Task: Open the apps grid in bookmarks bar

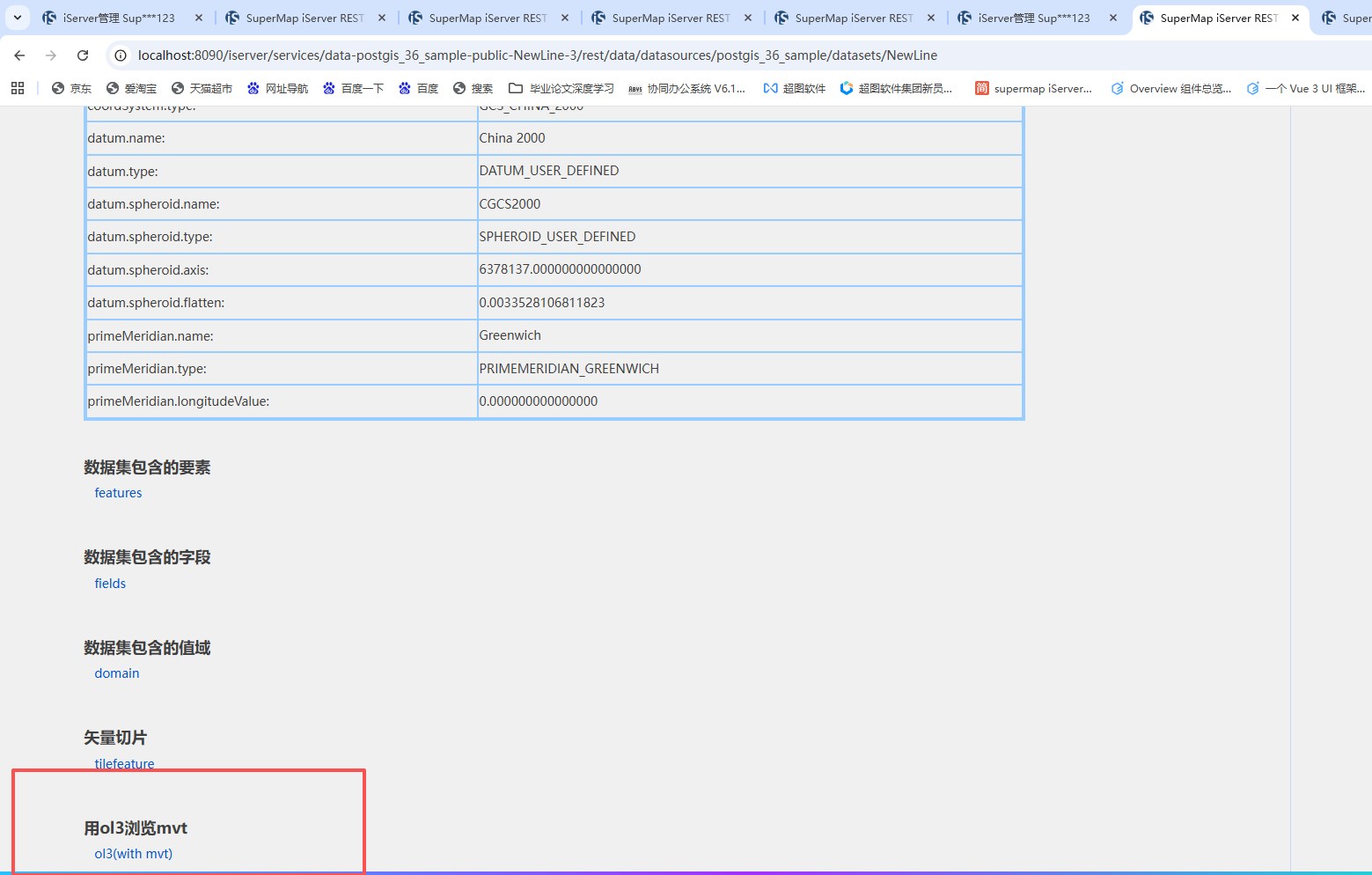Action: [x=18, y=88]
